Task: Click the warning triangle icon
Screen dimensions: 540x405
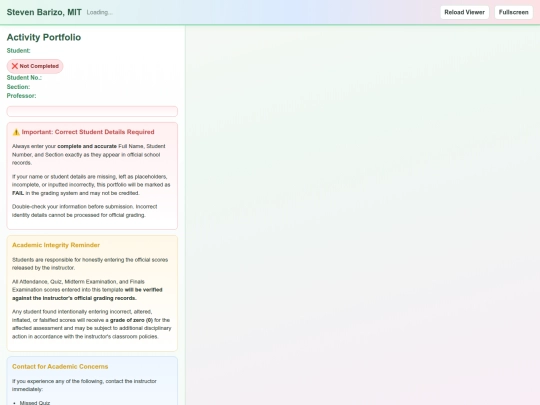Action: 16,132
